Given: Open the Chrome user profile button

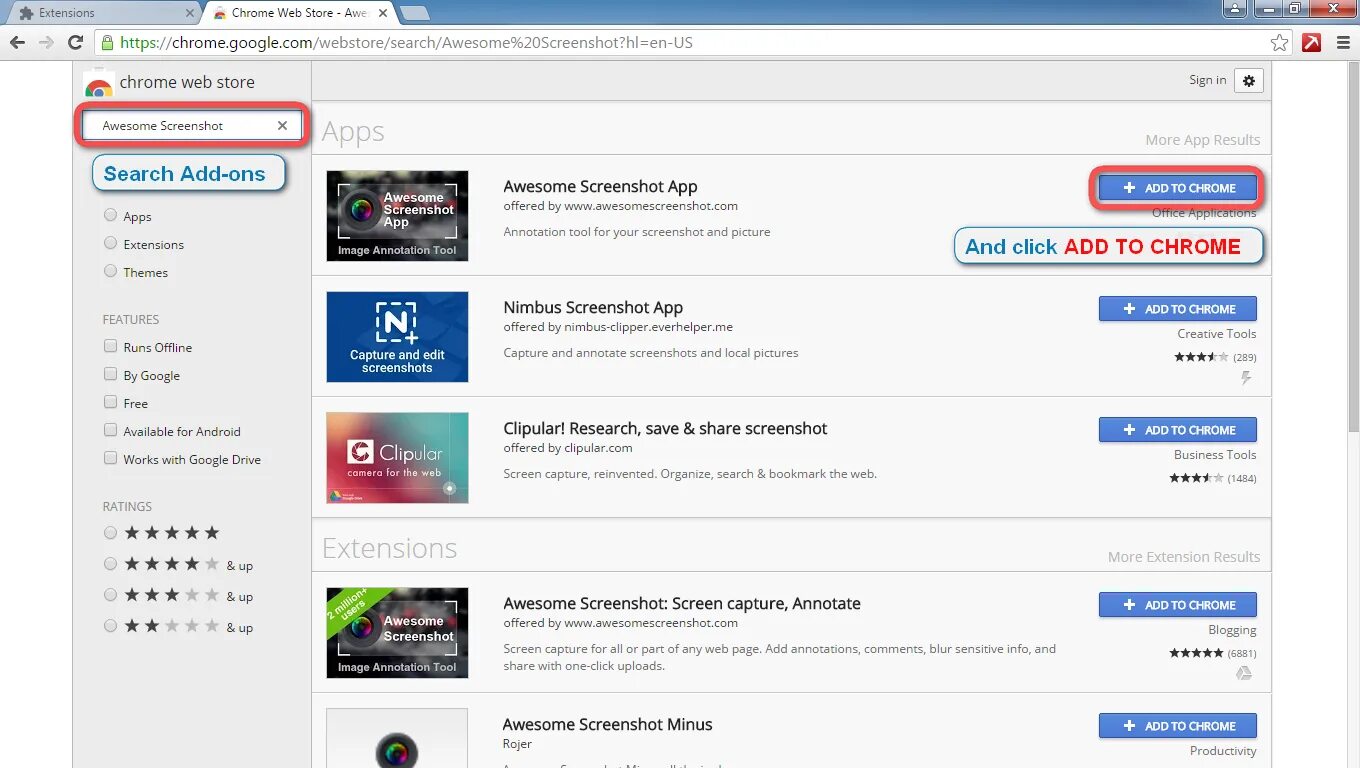Looking at the screenshot, I should tap(1236, 8).
